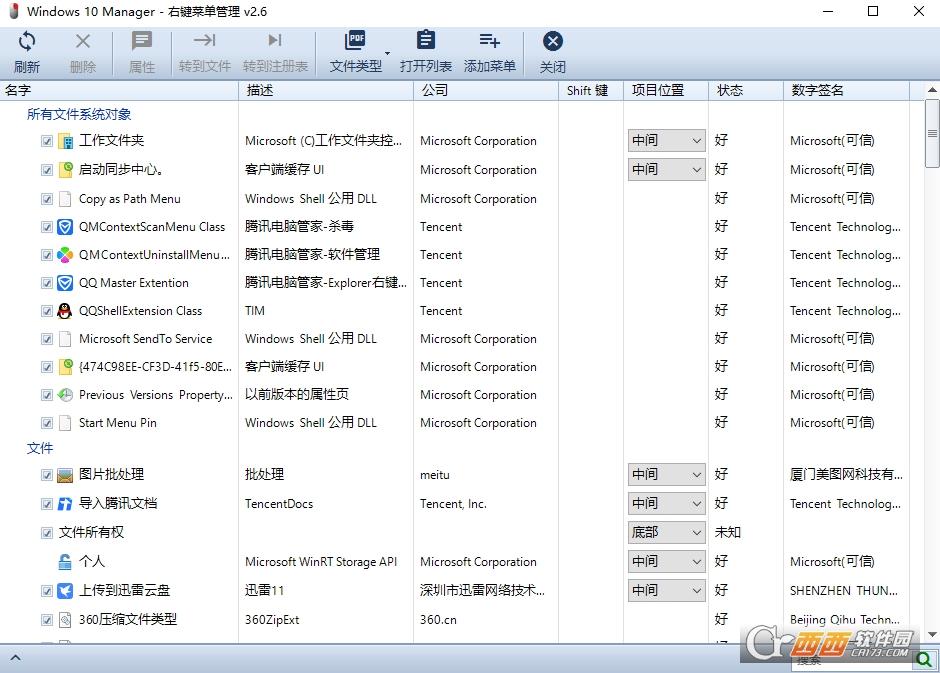Click Previous Versions Property icon
This screenshot has height=673, width=940.
pyautogui.click(x=65, y=395)
